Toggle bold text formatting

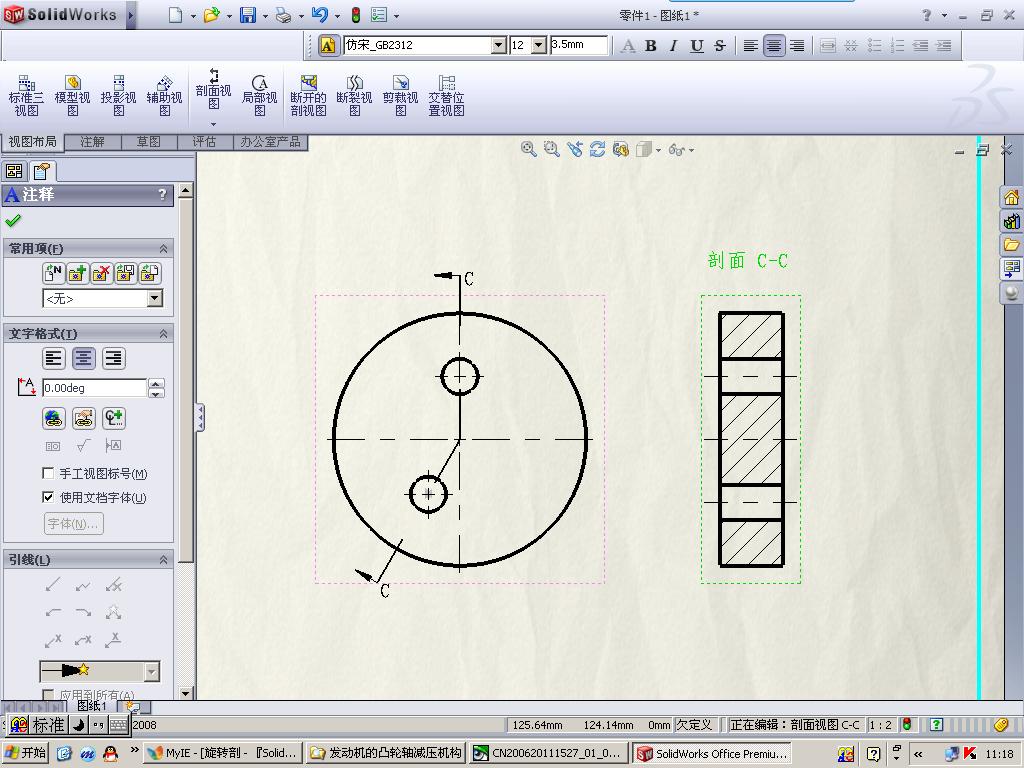coord(650,46)
